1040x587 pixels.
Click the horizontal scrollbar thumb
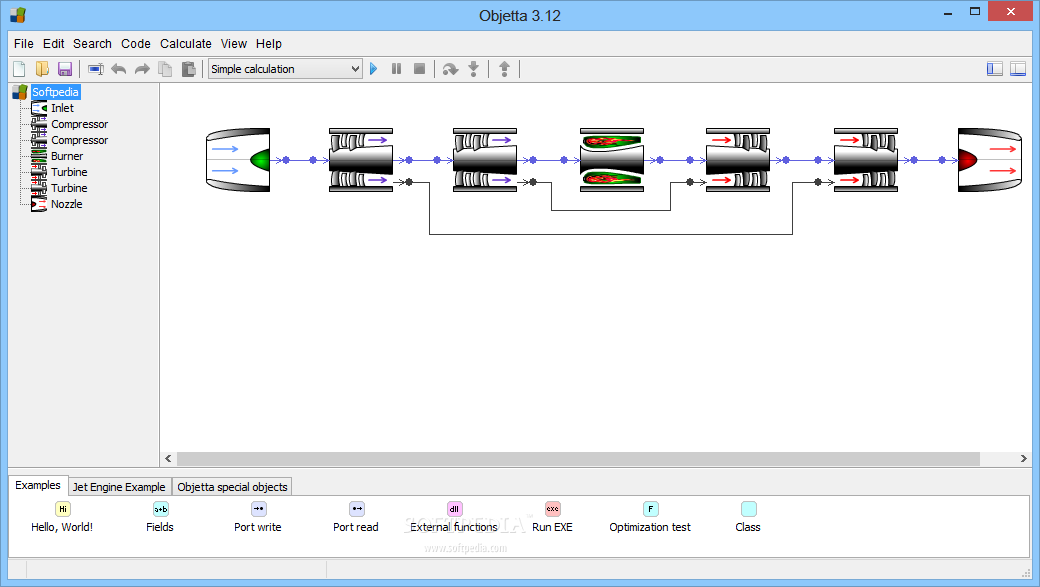(x=578, y=459)
